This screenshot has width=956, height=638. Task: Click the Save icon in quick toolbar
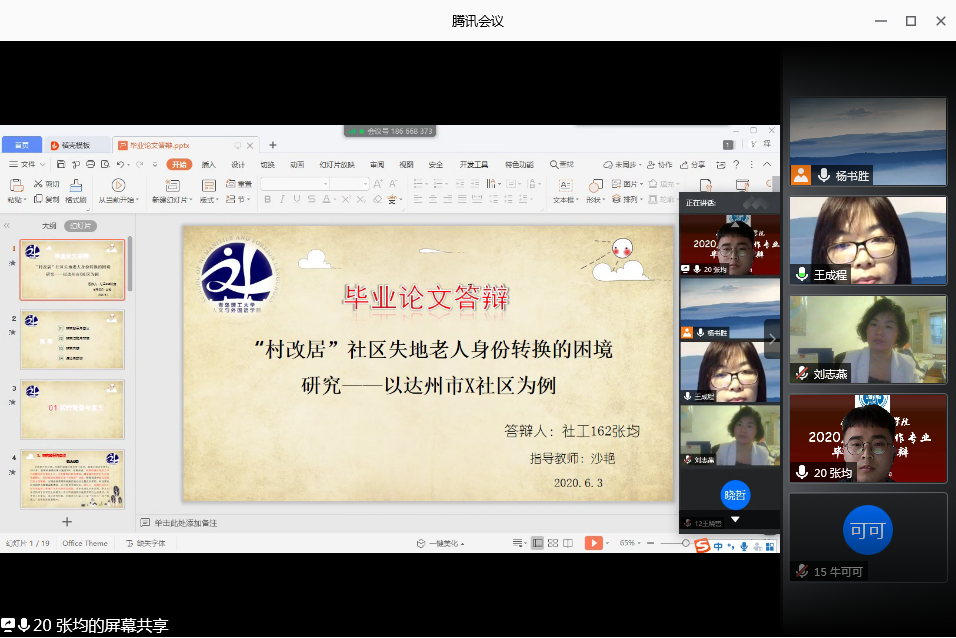click(x=62, y=164)
